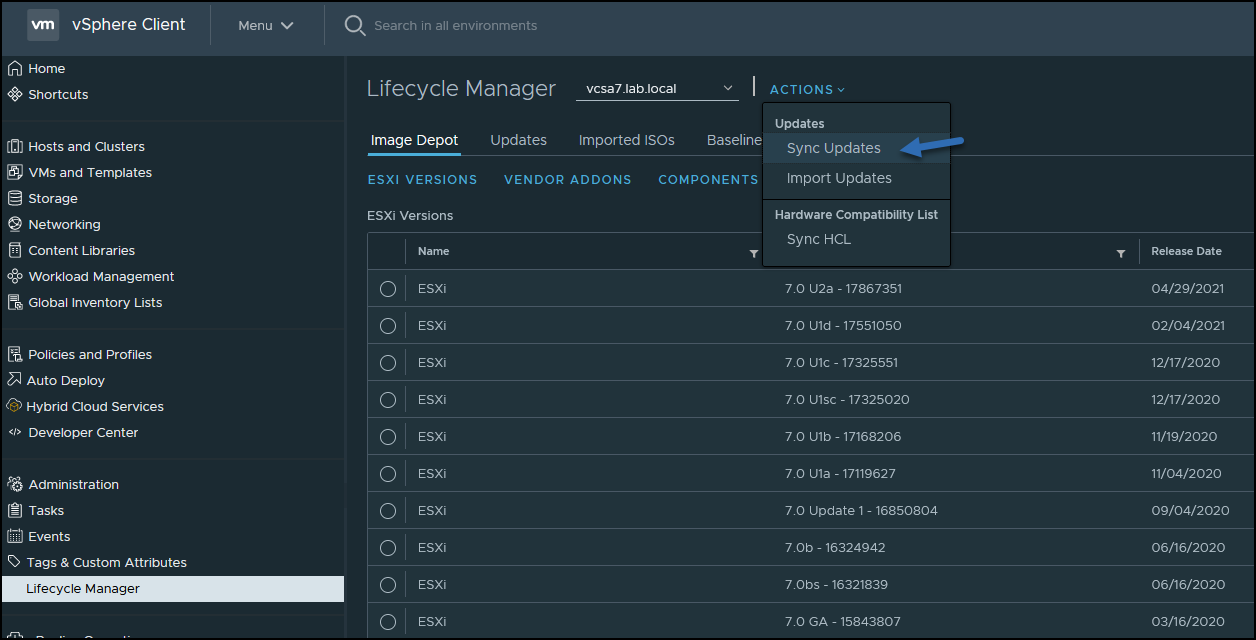Sort by the Release Date column header
The image size is (1256, 640).
click(1186, 252)
